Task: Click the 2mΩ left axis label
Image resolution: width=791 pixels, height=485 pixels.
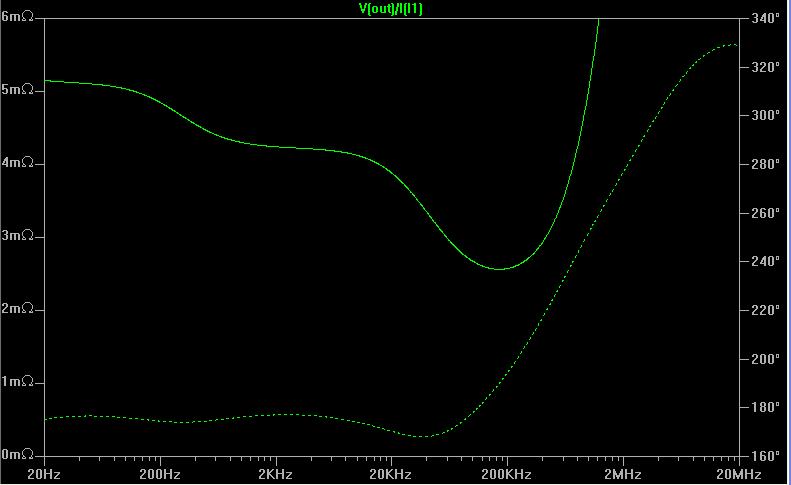Action: click(17, 308)
